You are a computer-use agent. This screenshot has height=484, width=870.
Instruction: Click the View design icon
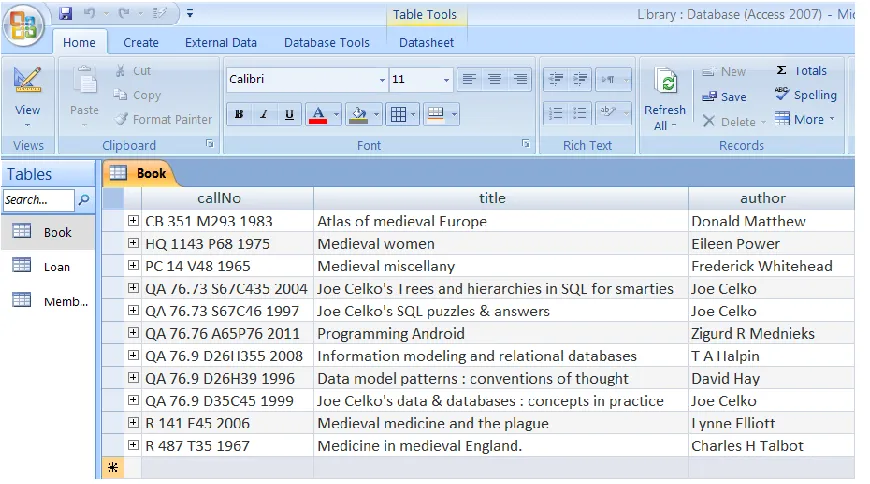[27, 81]
